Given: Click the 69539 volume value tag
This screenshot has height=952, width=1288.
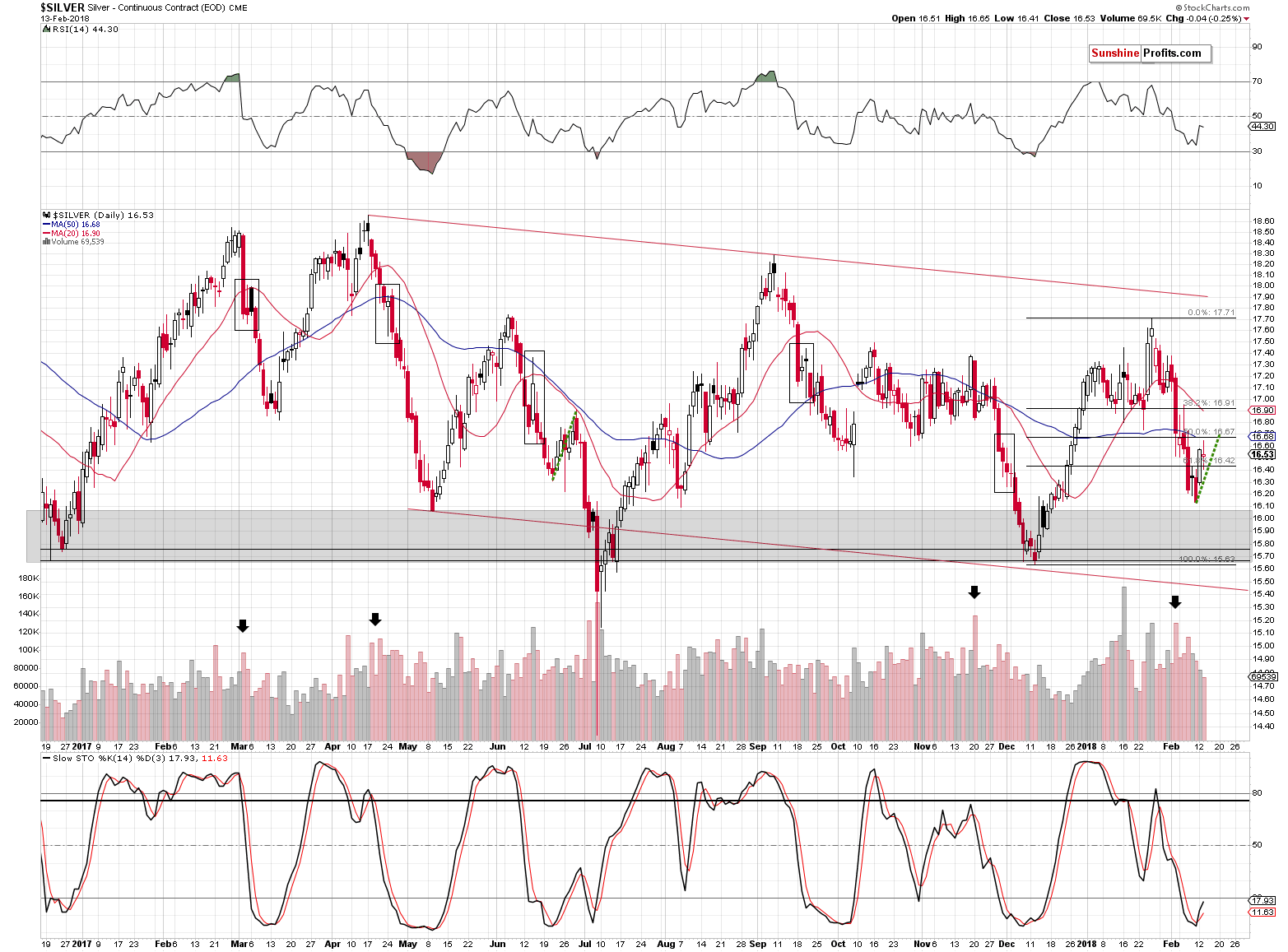Looking at the screenshot, I should click(x=1262, y=676).
